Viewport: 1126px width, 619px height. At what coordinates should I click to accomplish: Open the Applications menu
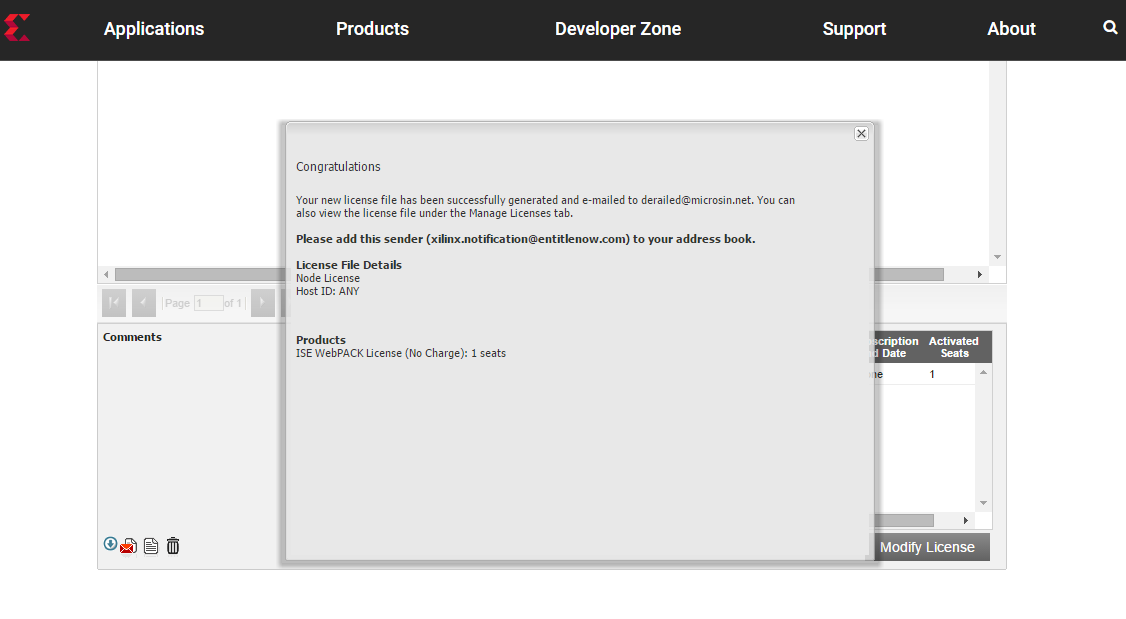coord(154,29)
